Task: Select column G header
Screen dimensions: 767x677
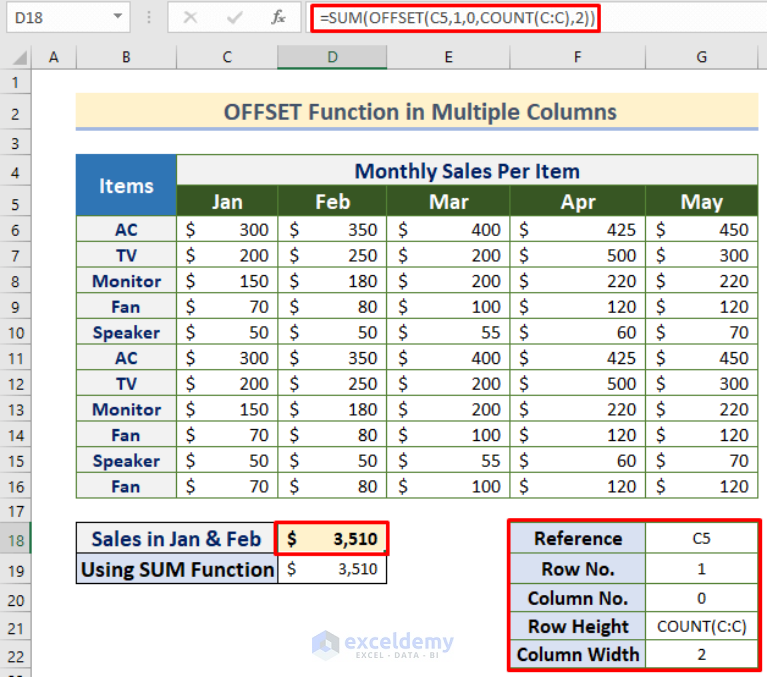Action: tap(701, 57)
